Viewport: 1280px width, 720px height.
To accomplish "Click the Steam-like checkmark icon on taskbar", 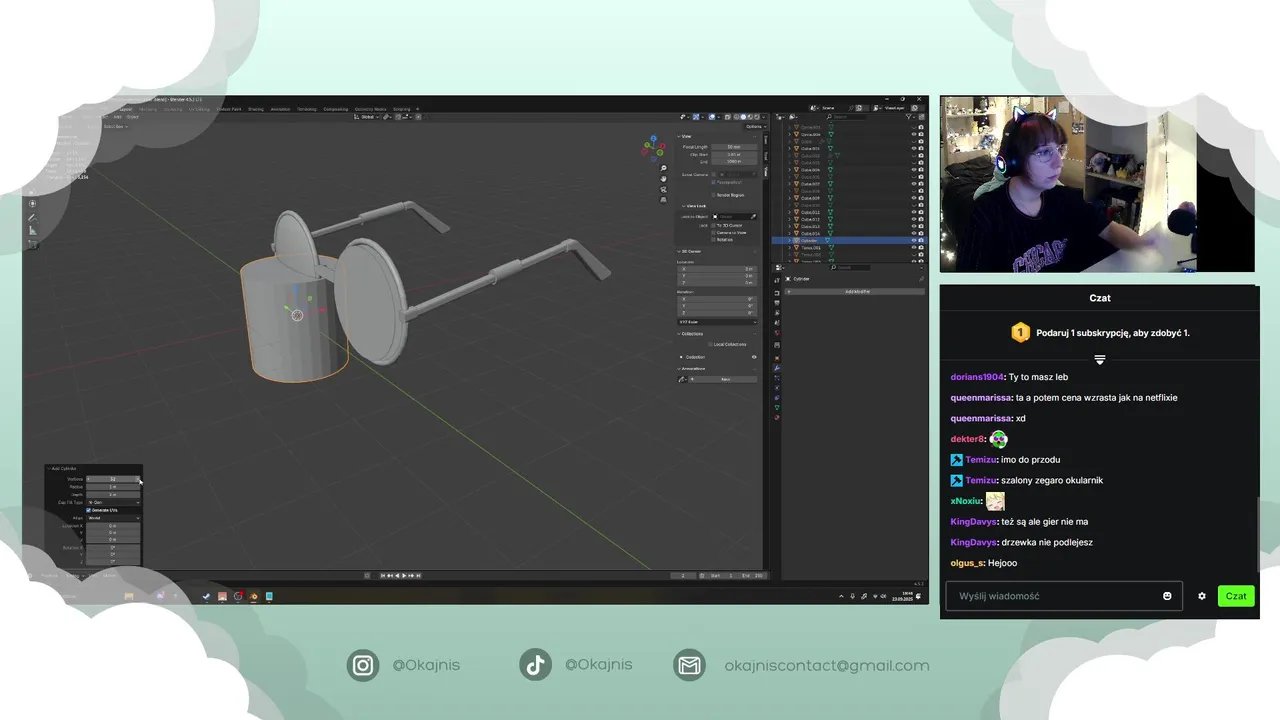I will click(206, 596).
